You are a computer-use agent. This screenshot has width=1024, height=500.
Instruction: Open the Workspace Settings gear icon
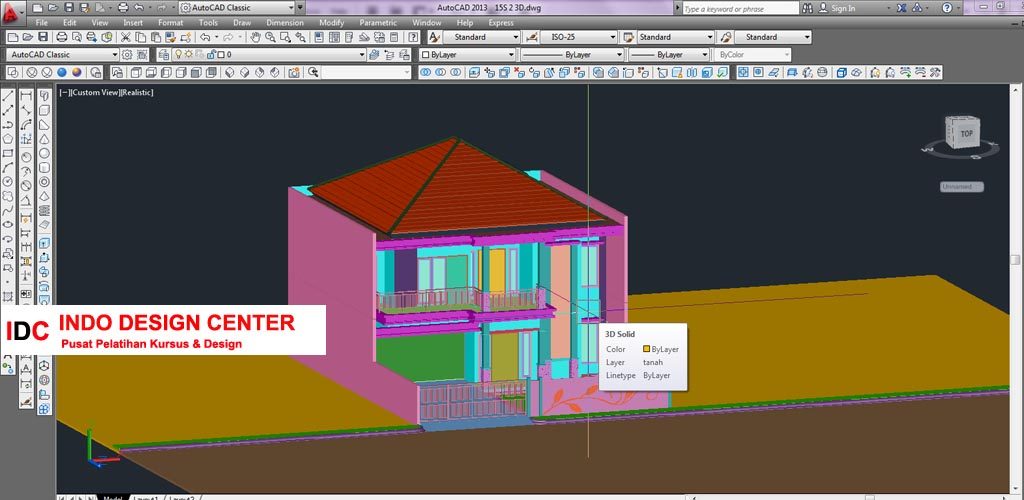coord(127,55)
